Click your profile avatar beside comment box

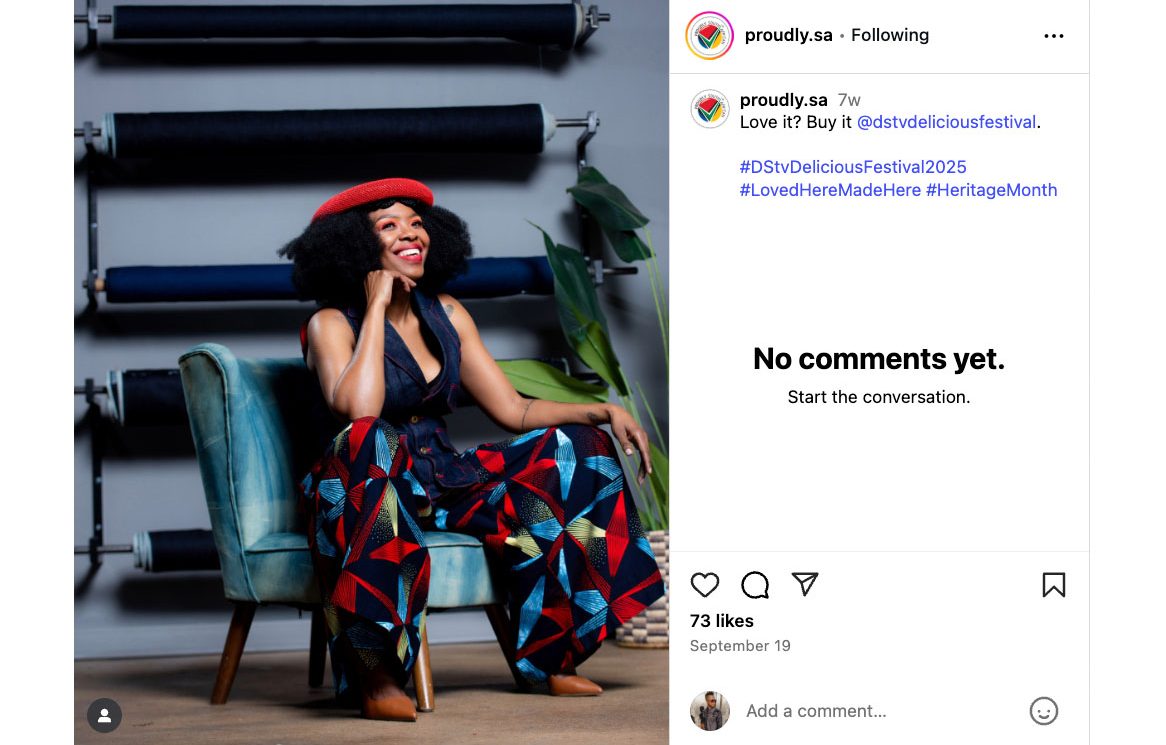709,711
